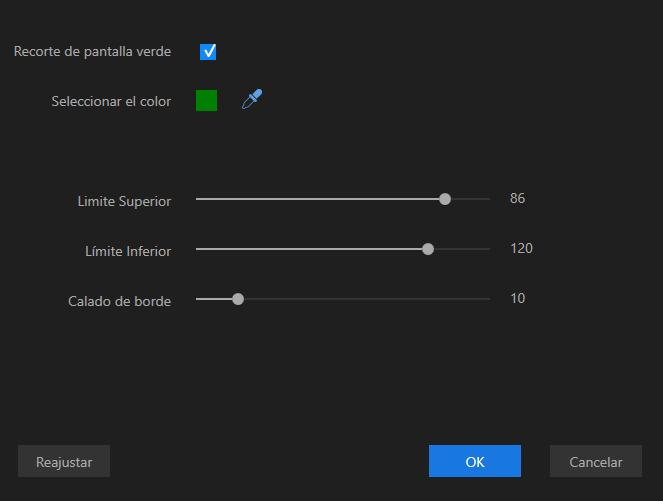Click the Recorte de pantalla verde label
663x501 pixels.
point(93,52)
